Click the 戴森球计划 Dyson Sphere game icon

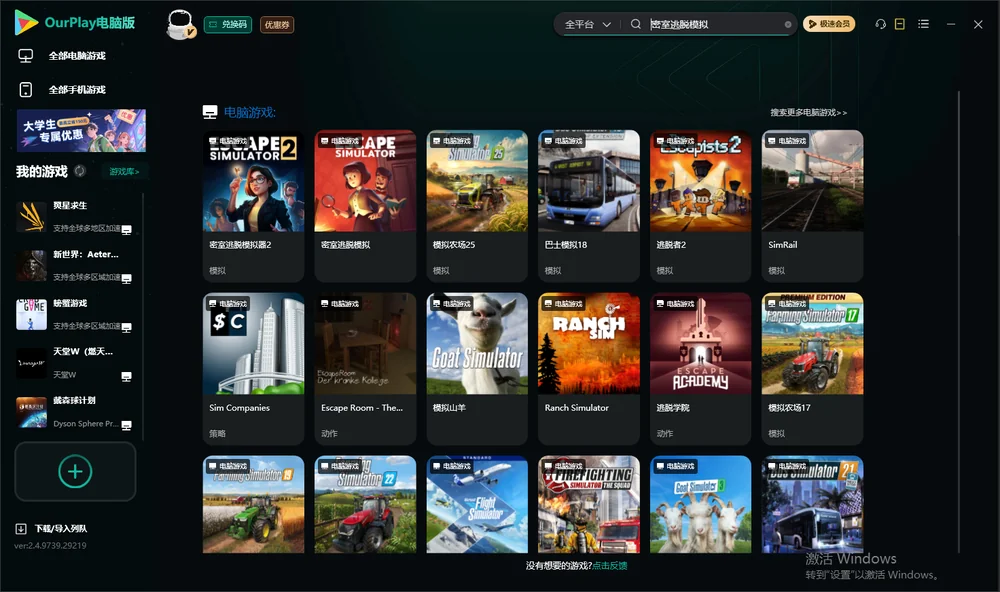click(31, 412)
